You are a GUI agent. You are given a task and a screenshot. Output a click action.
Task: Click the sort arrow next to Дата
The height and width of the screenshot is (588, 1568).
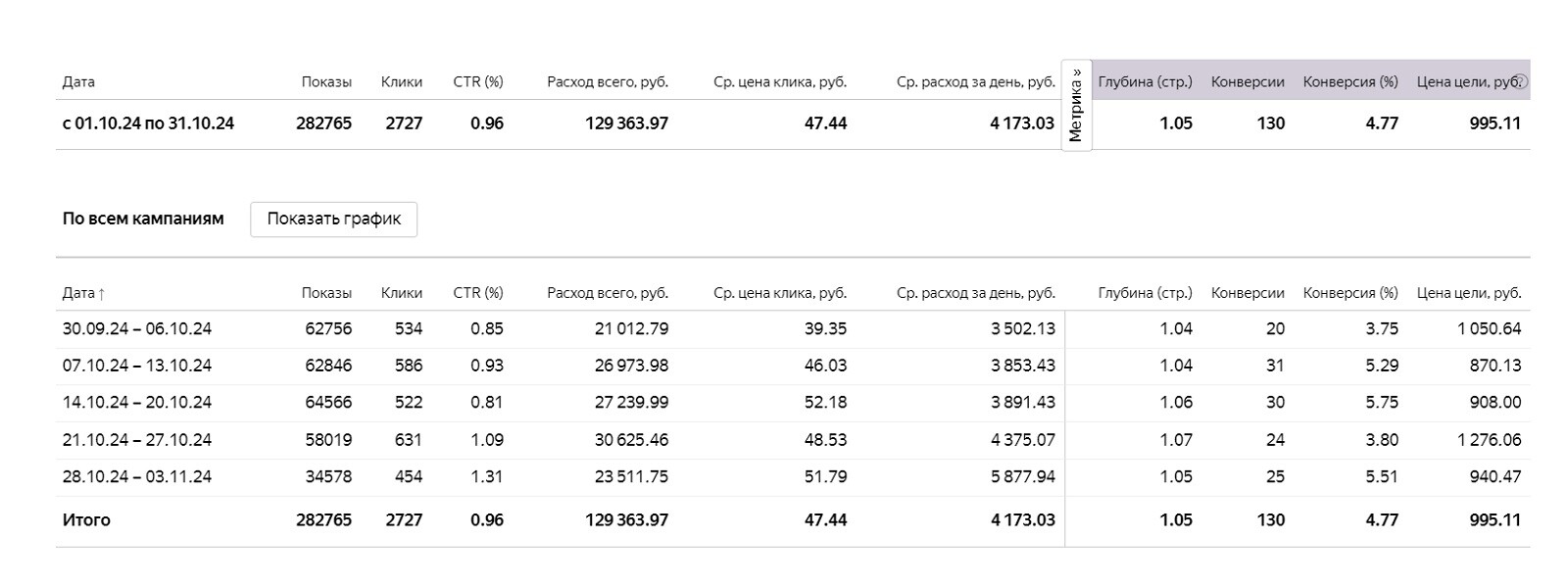tap(101, 294)
